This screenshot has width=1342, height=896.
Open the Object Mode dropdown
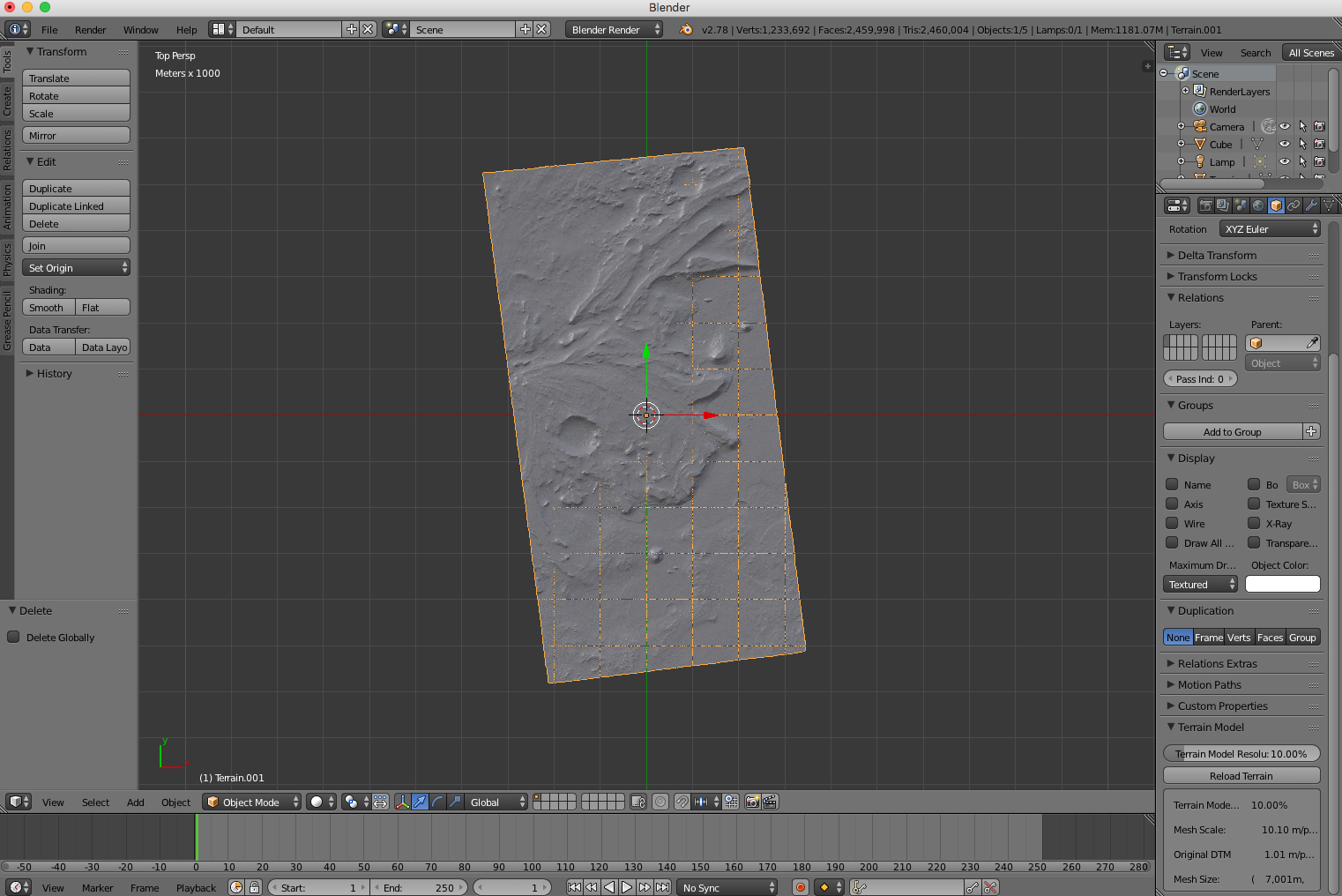click(x=252, y=802)
